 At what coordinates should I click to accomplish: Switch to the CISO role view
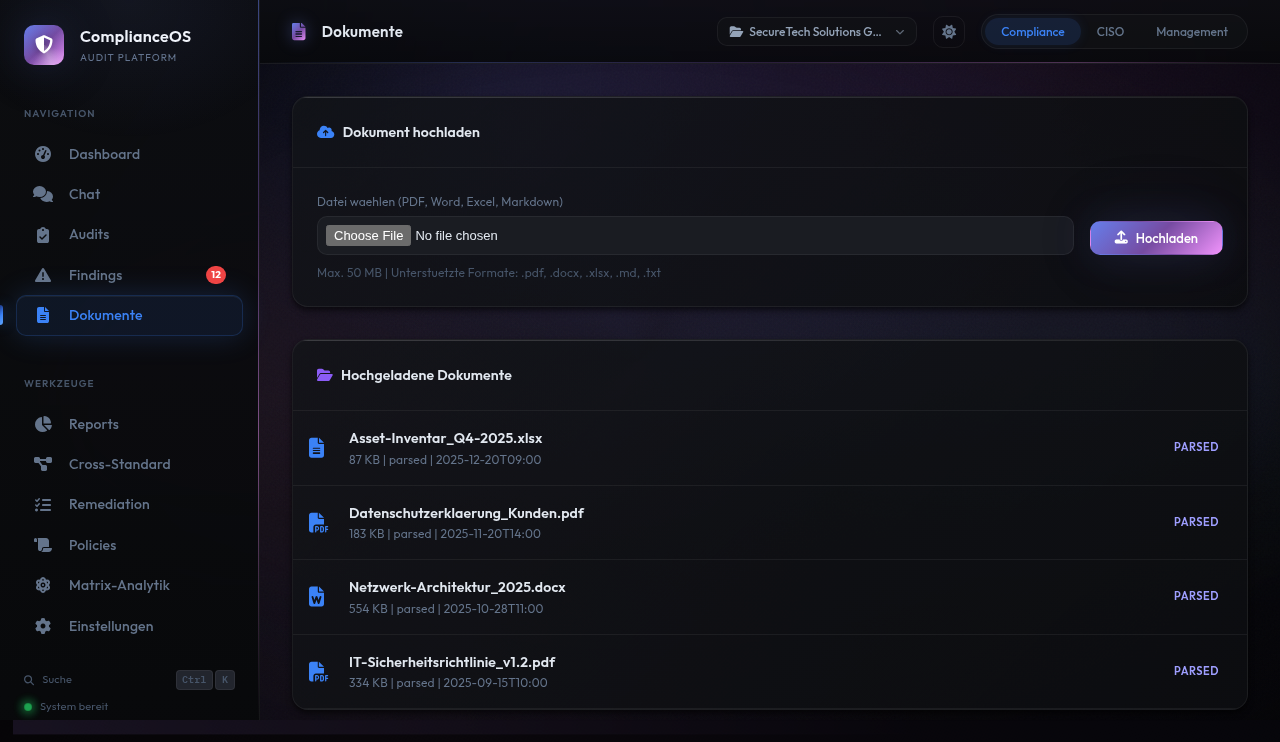(x=1110, y=32)
